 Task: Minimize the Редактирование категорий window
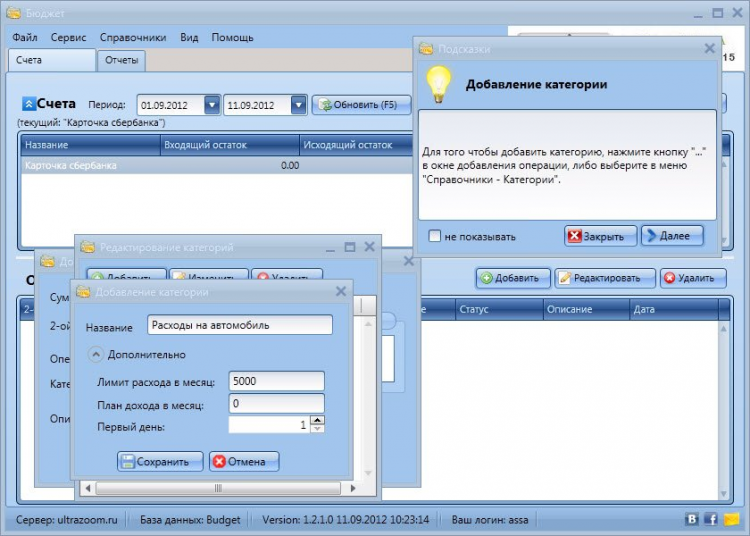[x=331, y=248]
